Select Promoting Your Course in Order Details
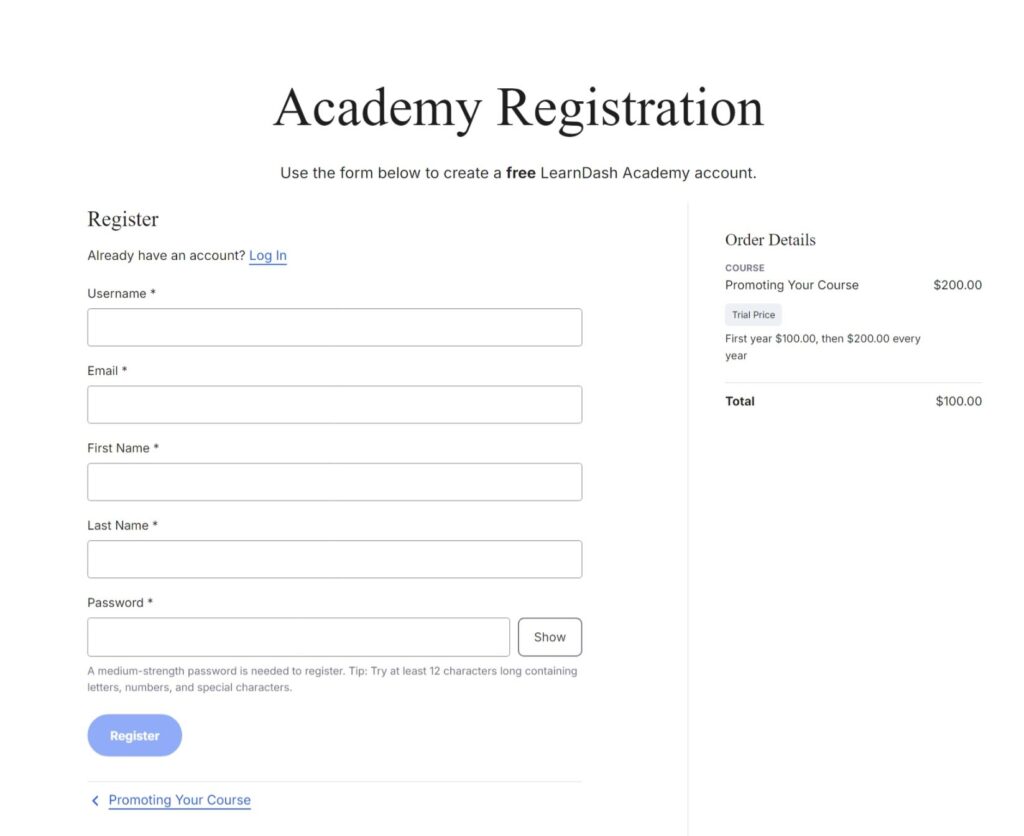 (x=791, y=285)
